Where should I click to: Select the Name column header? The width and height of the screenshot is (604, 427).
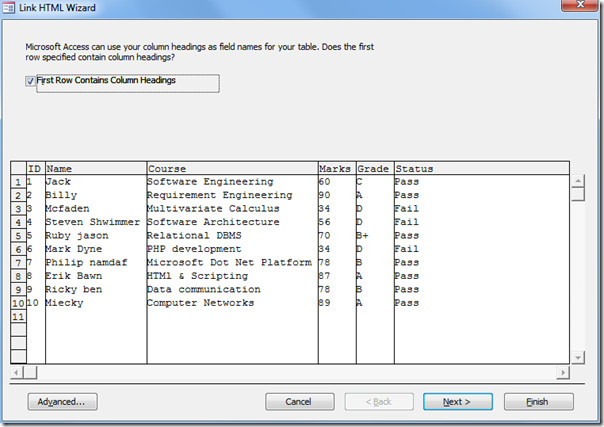[96, 169]
